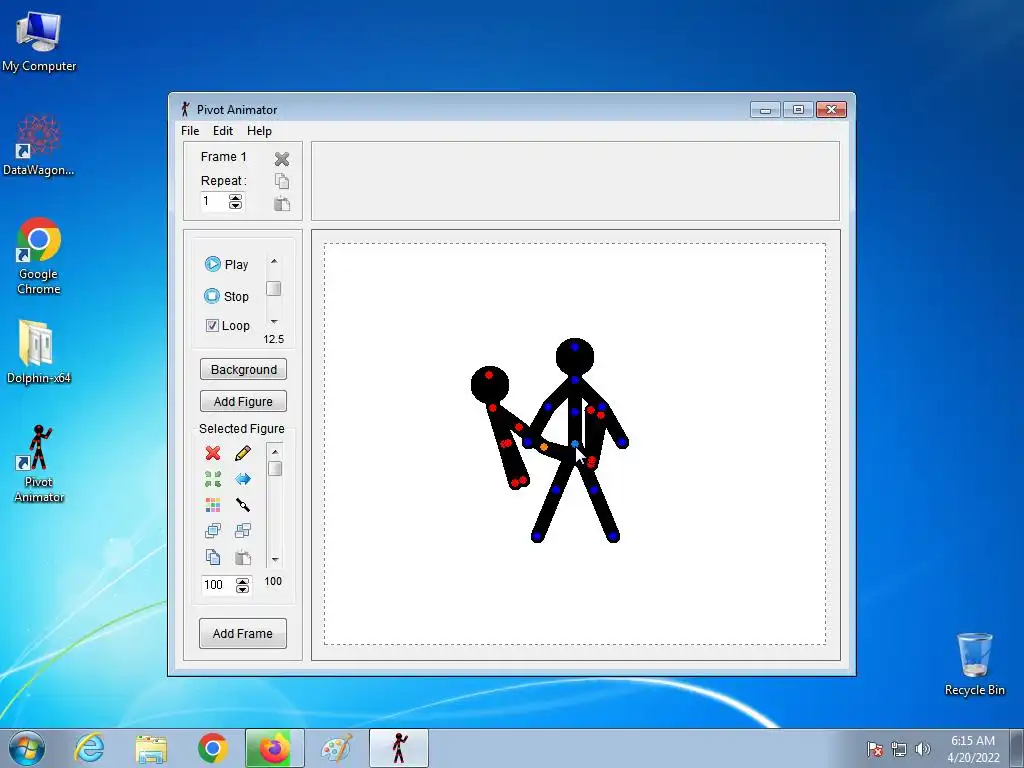
Task: Maximize the Pivot Animator window
Action: [798, 110]
